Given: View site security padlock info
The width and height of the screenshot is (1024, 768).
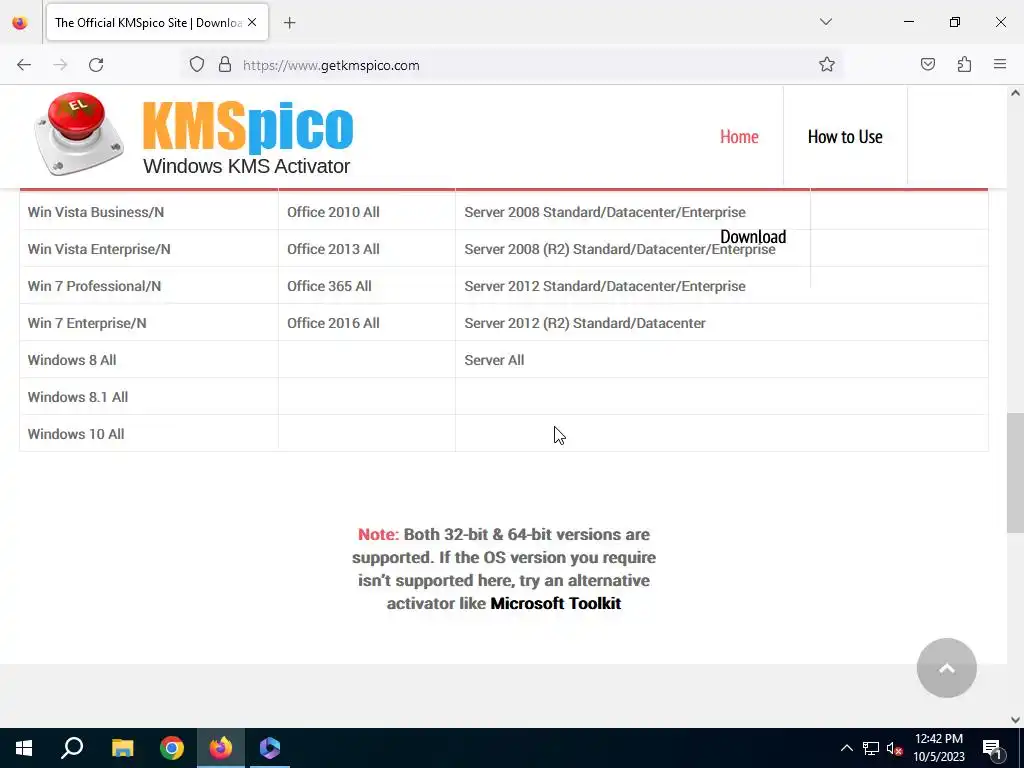Looking at the screenshot, I should pyautogui.click(x=225, y=65).
